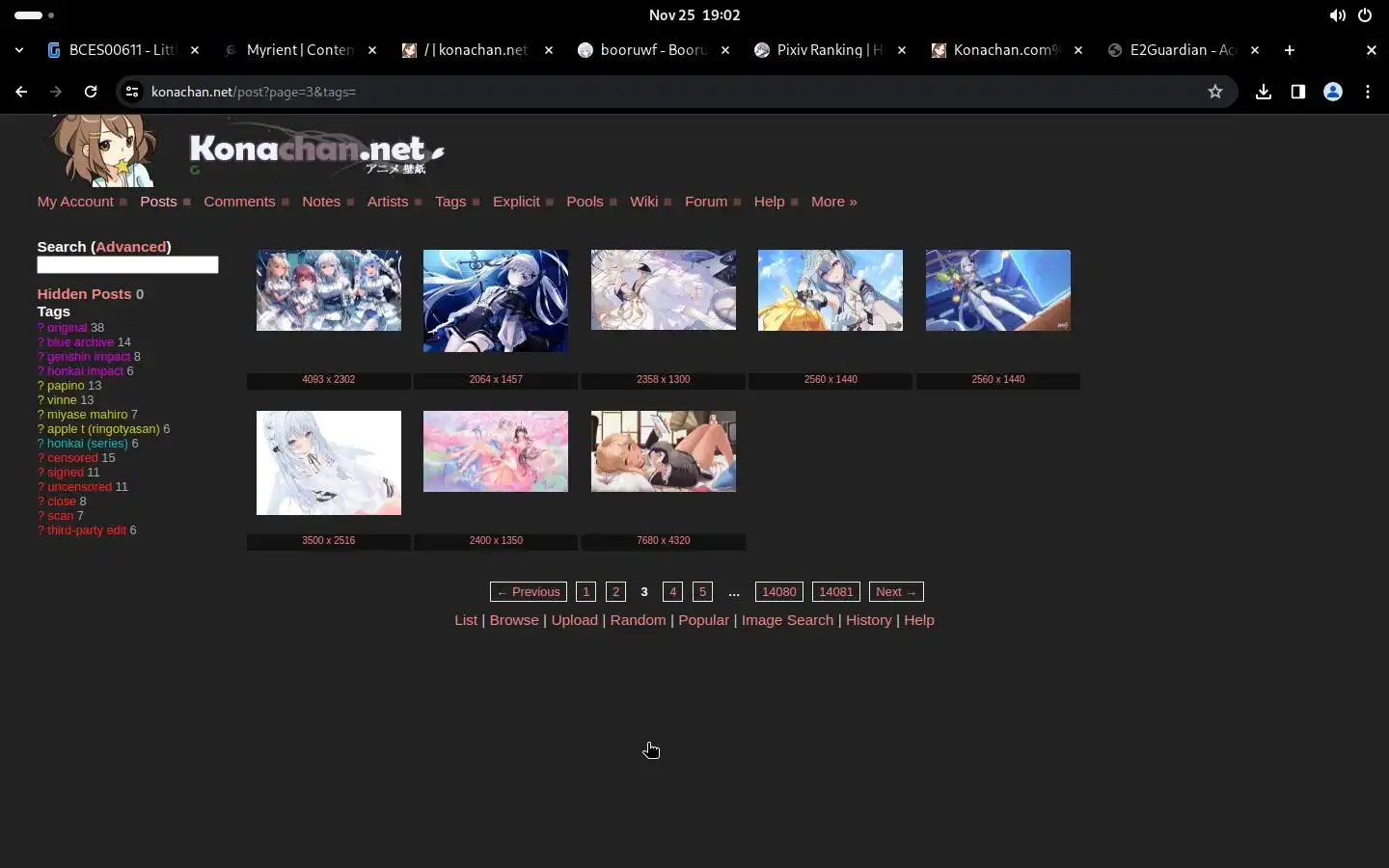Image resolution: width=1389 pixels, height=868 pixels.
Task: Select the miyase mahiro tag
Action: [88, 415]
